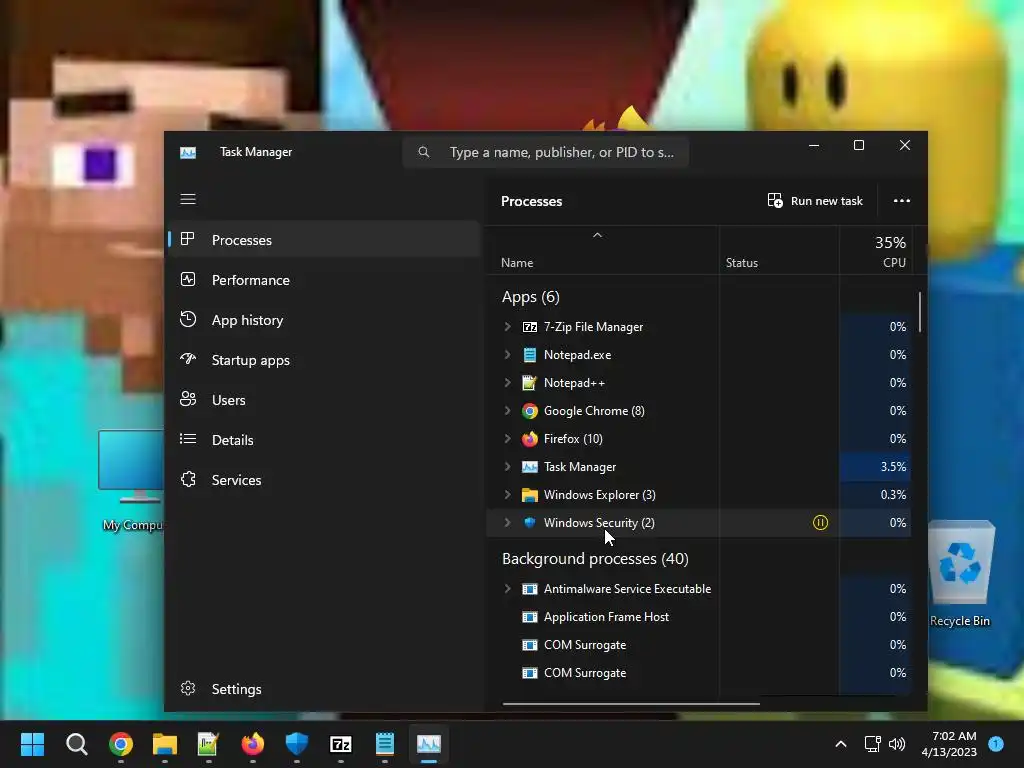Switch to the Performance page

325,280
